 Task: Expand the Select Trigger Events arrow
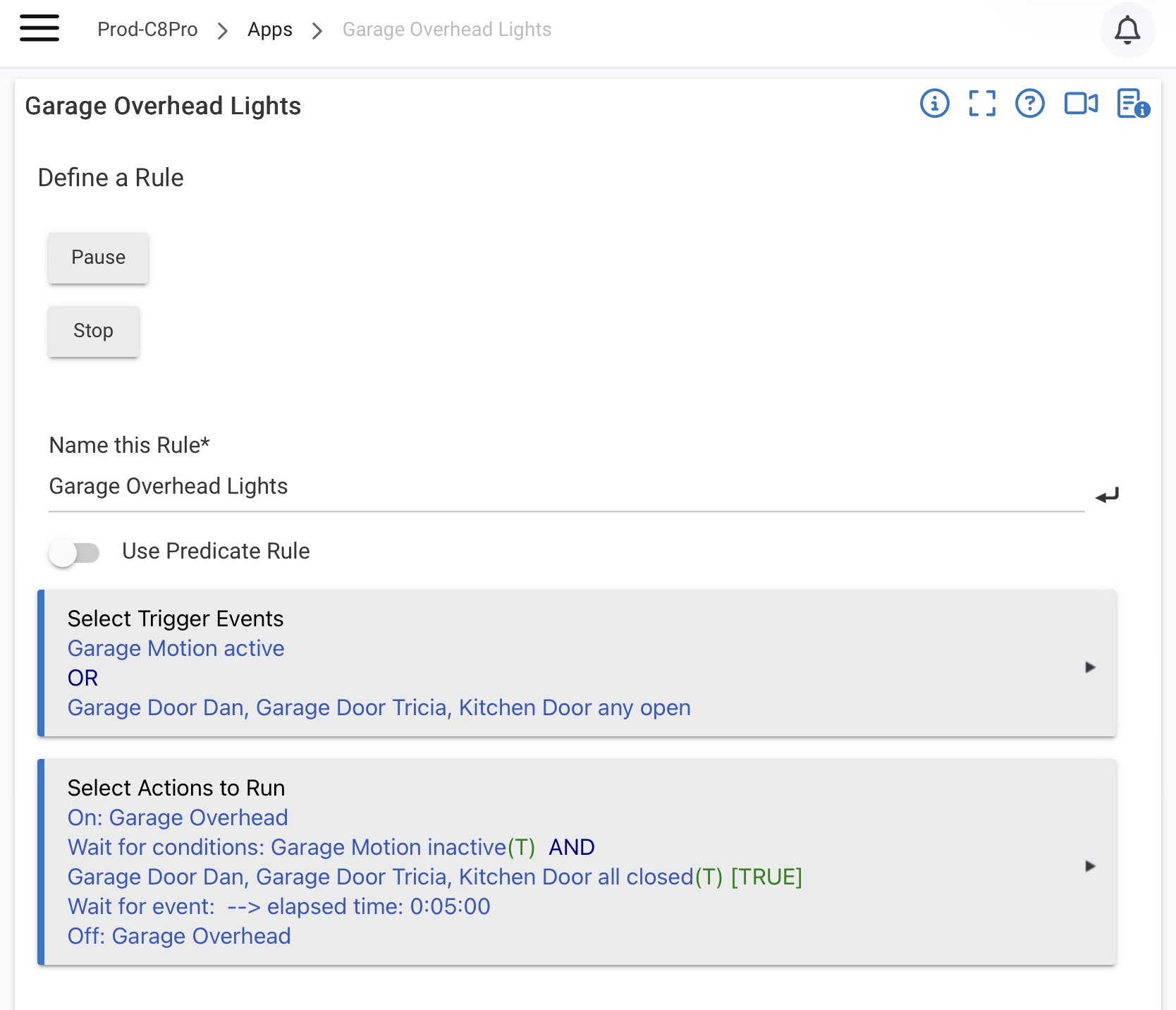(x=1090, y=667)
